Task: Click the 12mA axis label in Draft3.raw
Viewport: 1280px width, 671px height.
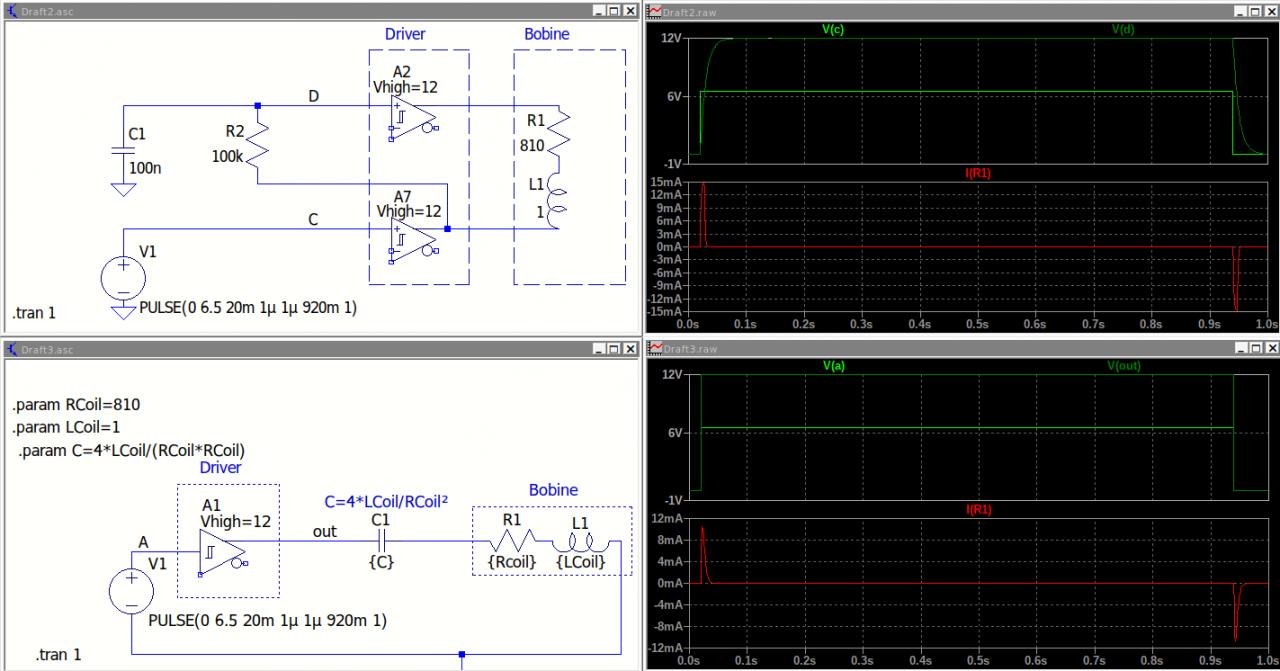Action: [667, 518]
